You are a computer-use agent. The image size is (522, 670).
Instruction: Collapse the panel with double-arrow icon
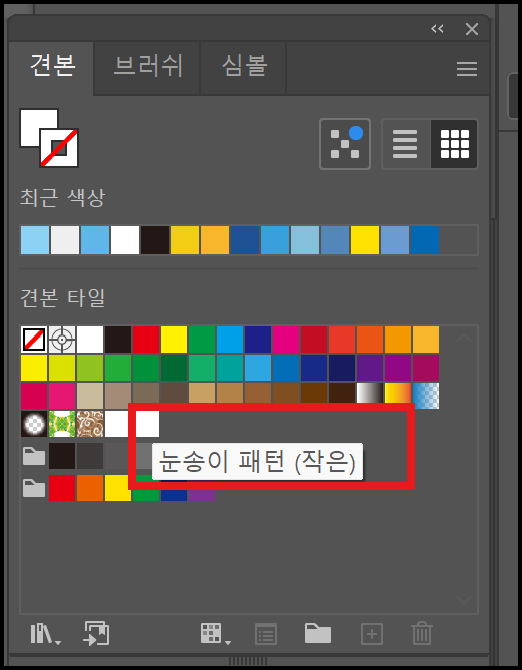click(x=437, y=29)
